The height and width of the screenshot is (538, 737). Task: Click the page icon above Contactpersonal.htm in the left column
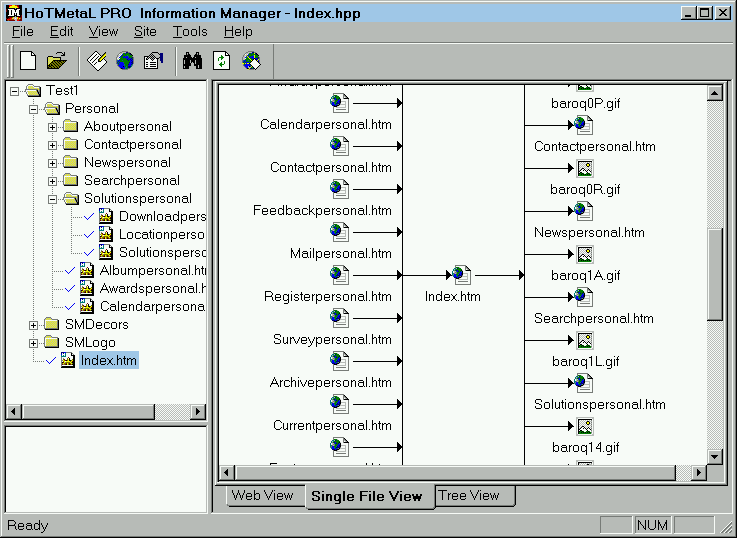click(339, 146)
